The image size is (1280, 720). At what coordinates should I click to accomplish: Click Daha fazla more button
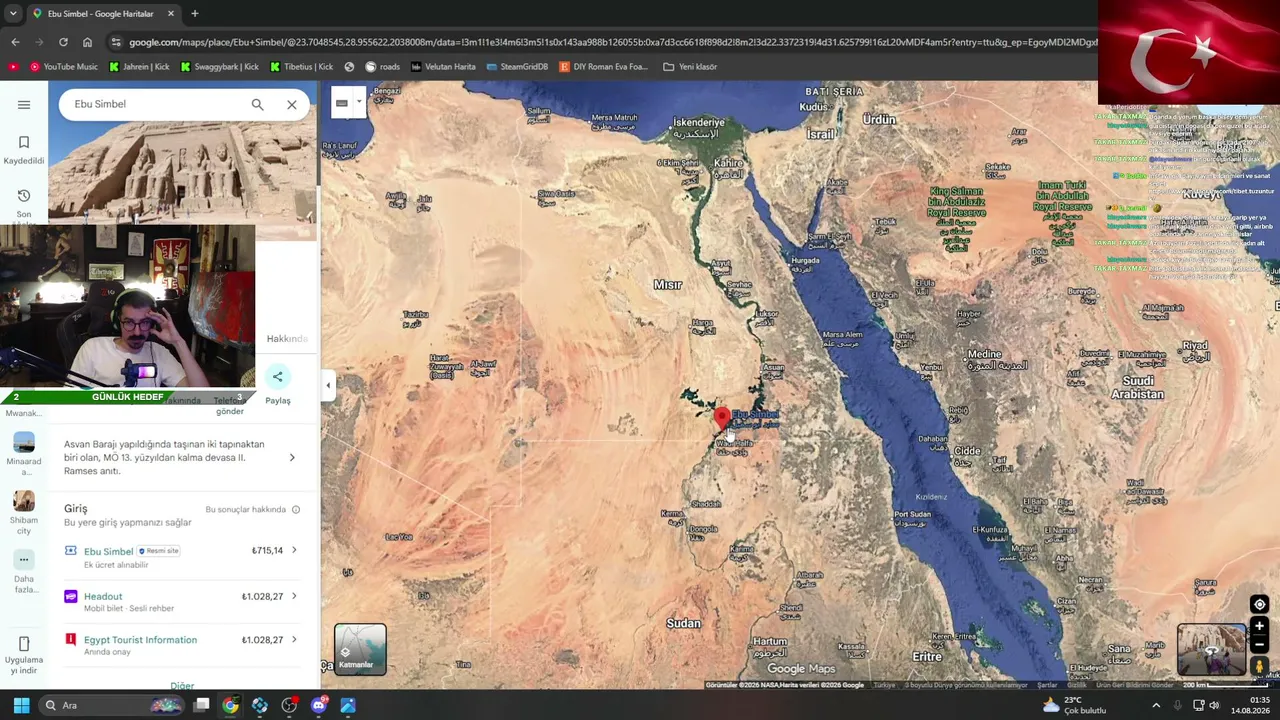tap(24, 559)
